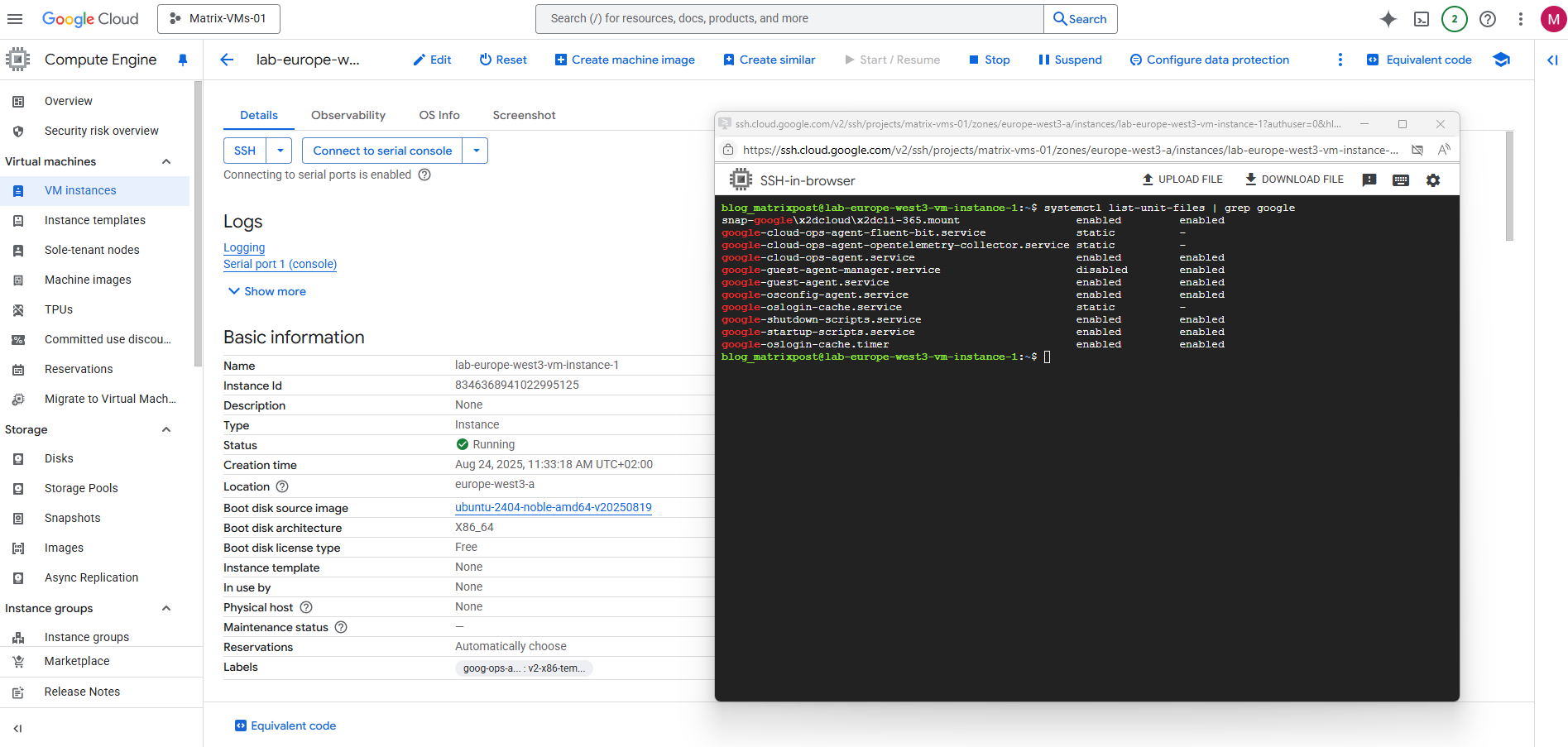Screen dimensions: 1568x747
Task: Open the help question mark menu
Action: point(1488,19)
